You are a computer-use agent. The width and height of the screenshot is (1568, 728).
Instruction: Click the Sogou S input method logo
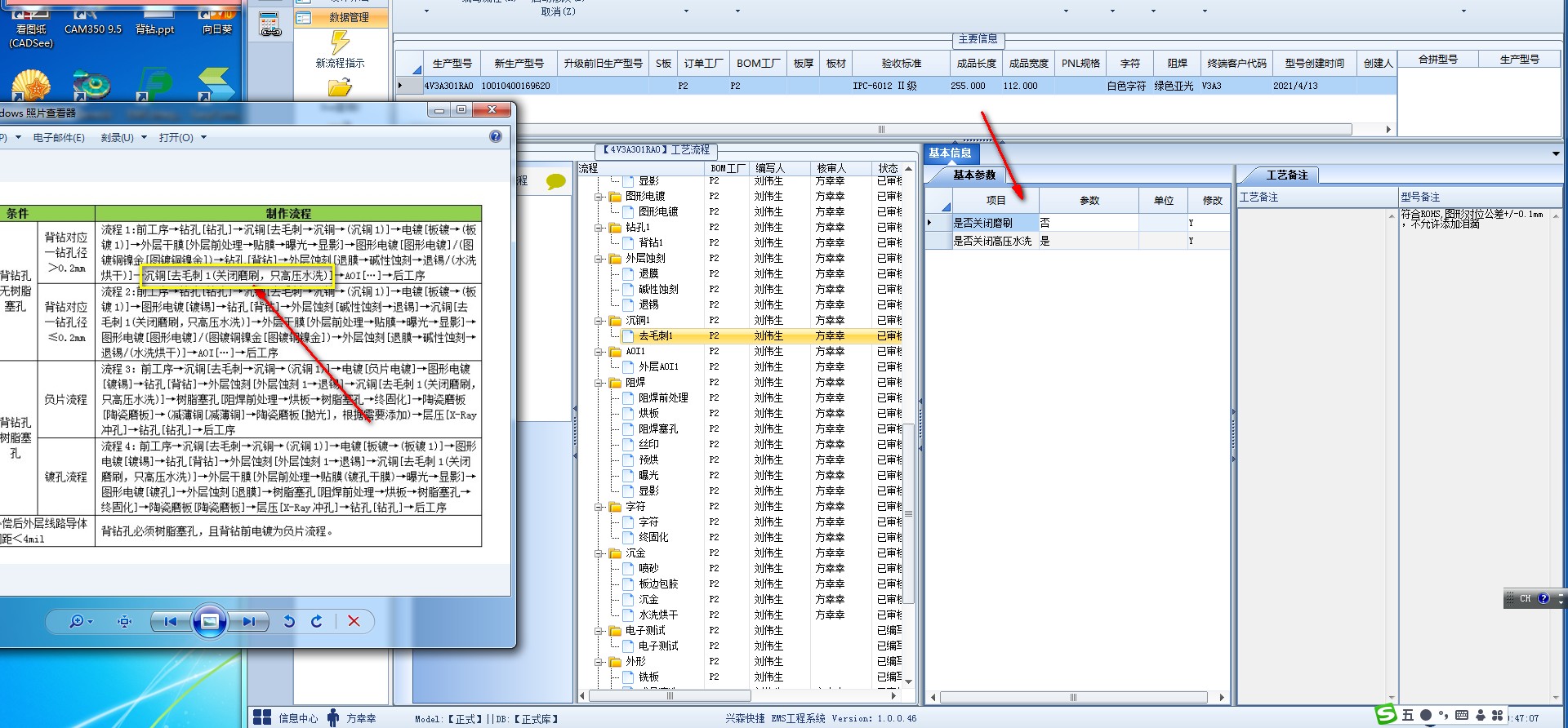click(x=1386, y=715)
